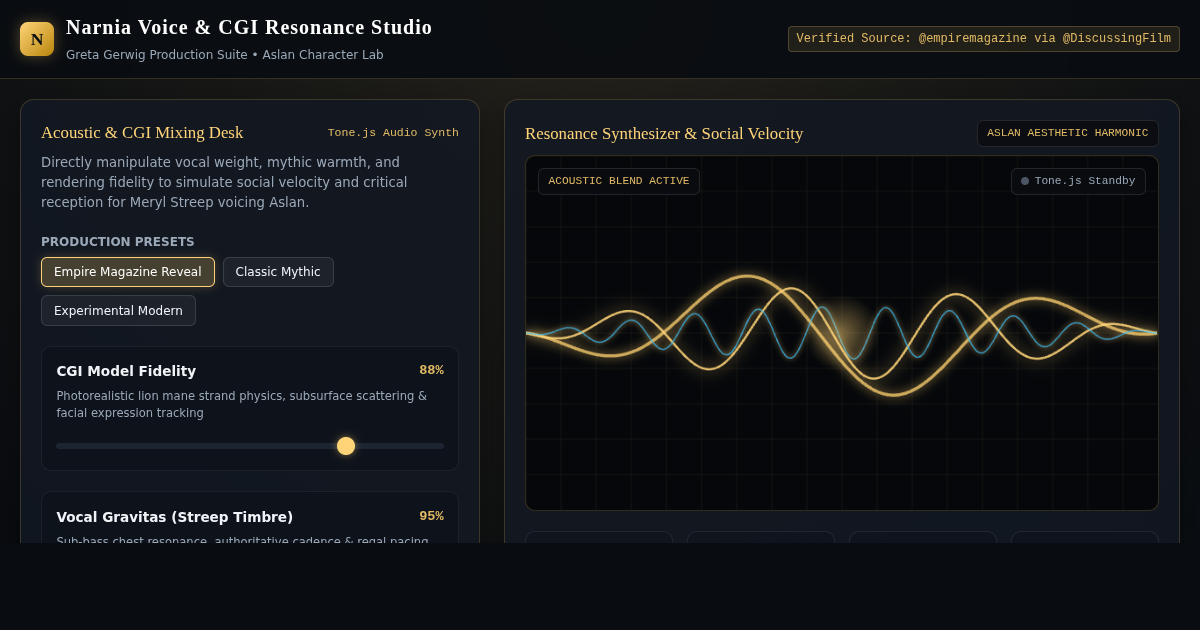
Task: Click the Vocal Gravitas (Streep Timbre) heading
Action: pos(175,517)
